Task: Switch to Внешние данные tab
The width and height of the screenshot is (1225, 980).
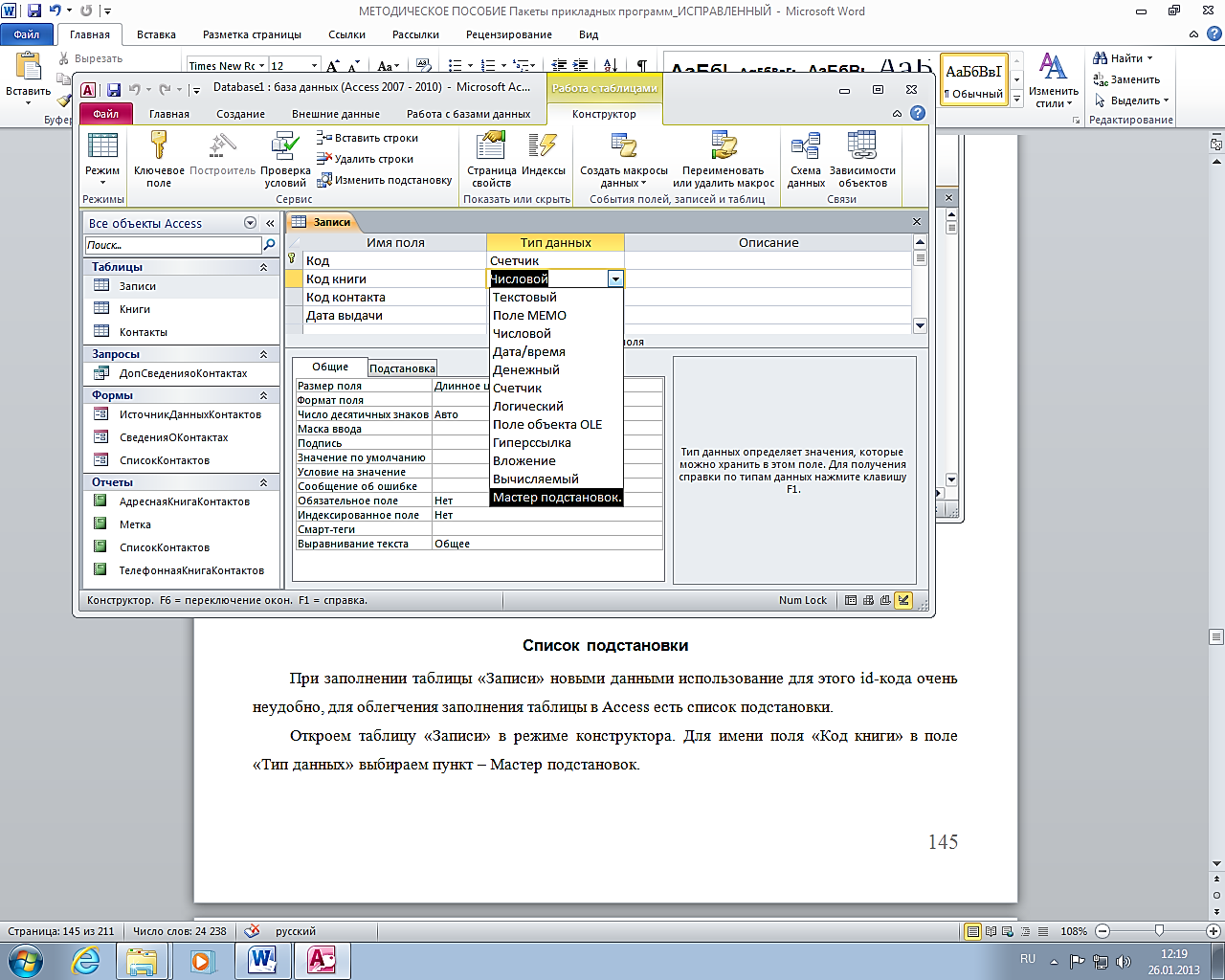Action: pos(336,114)
